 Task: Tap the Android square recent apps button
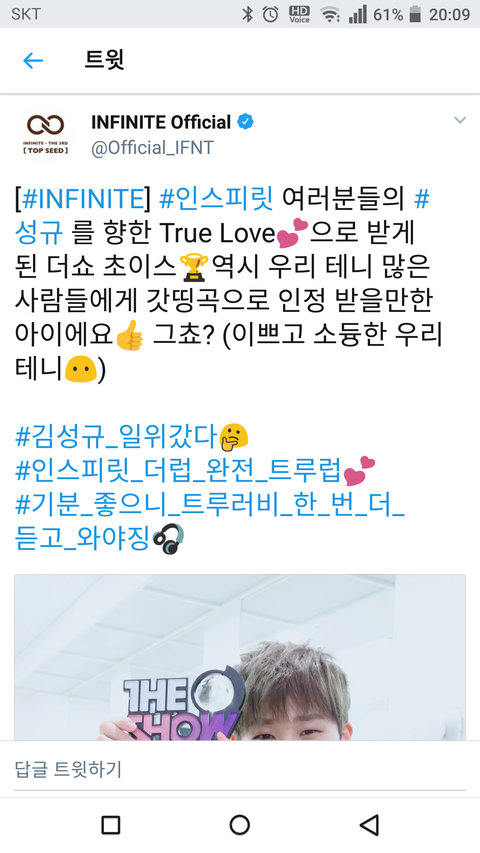pos(110,825)
